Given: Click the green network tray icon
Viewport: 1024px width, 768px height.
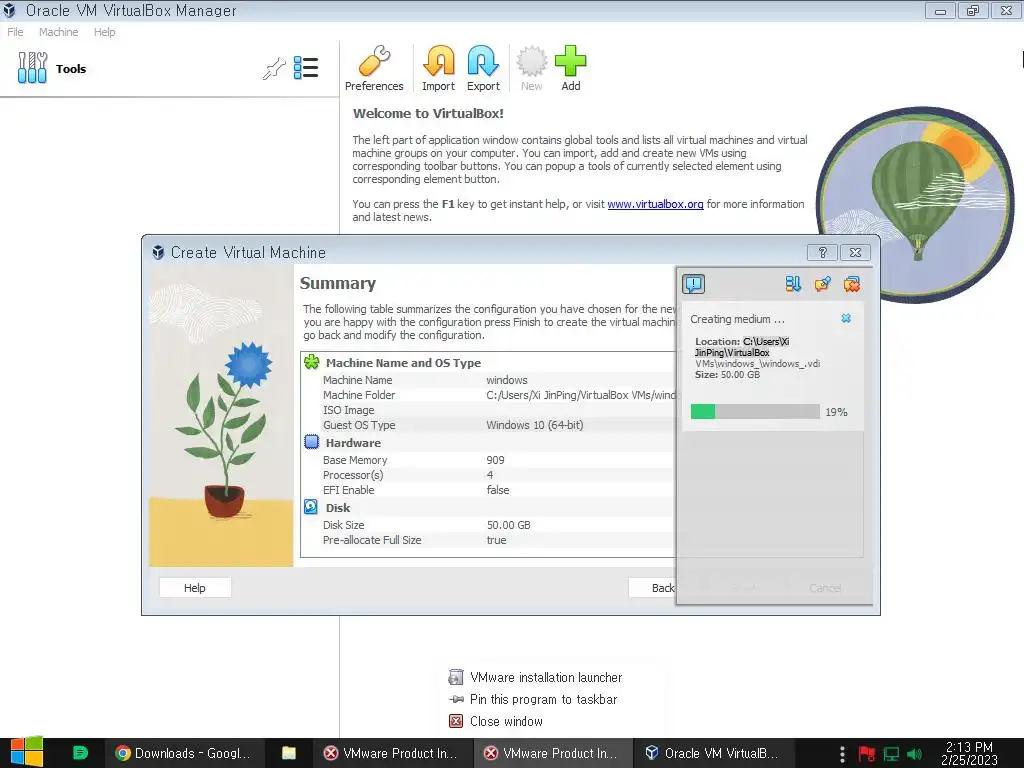Looking at the screenshot, I should [891, 754].
